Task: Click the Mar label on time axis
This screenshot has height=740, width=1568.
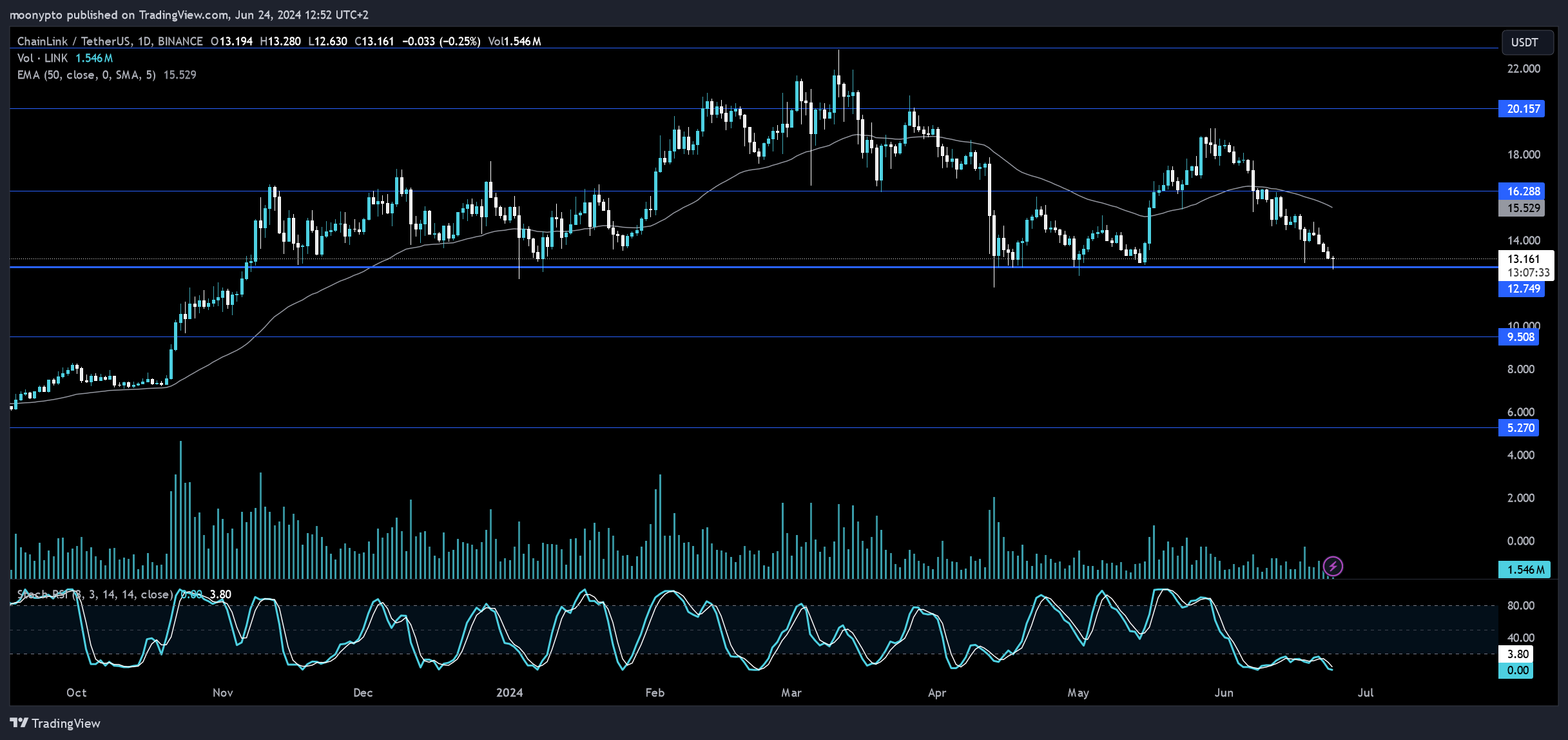Action: tap(791, 693)
